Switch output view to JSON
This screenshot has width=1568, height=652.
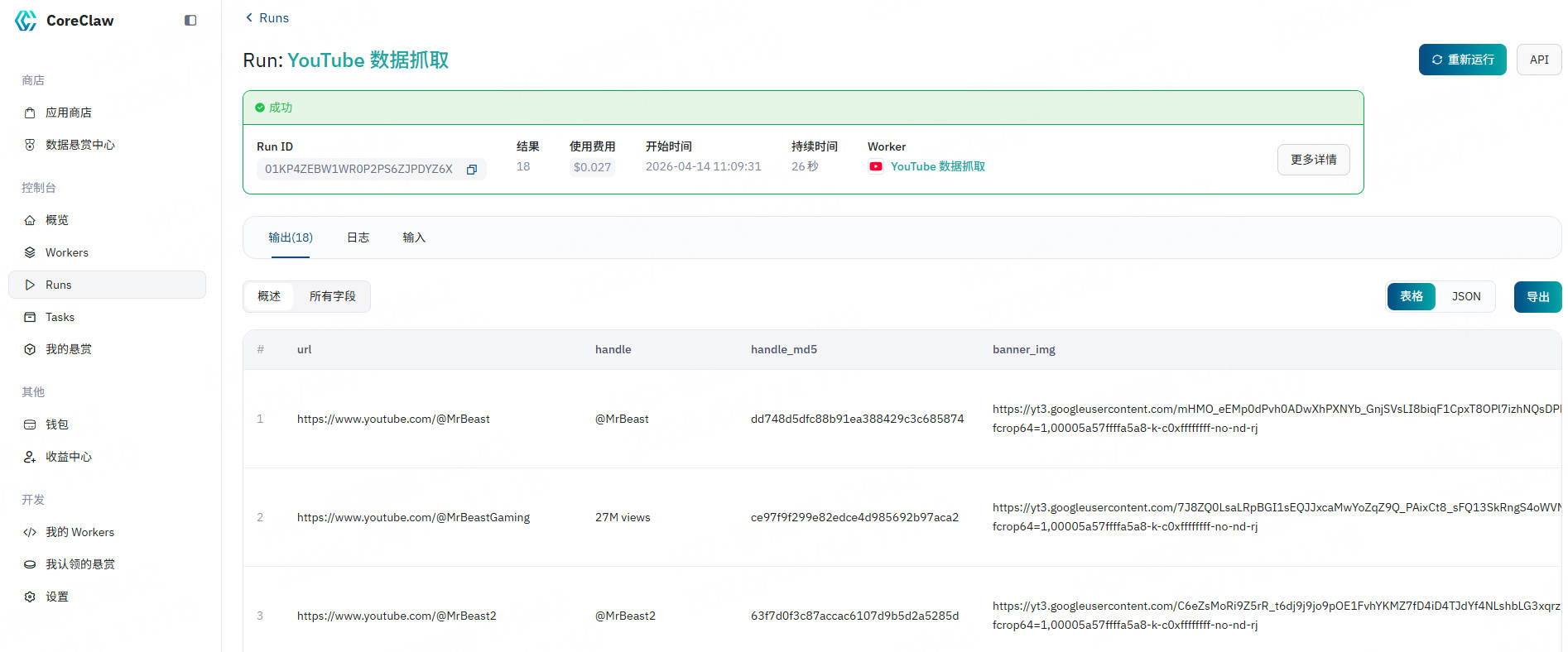[1465, 296]
